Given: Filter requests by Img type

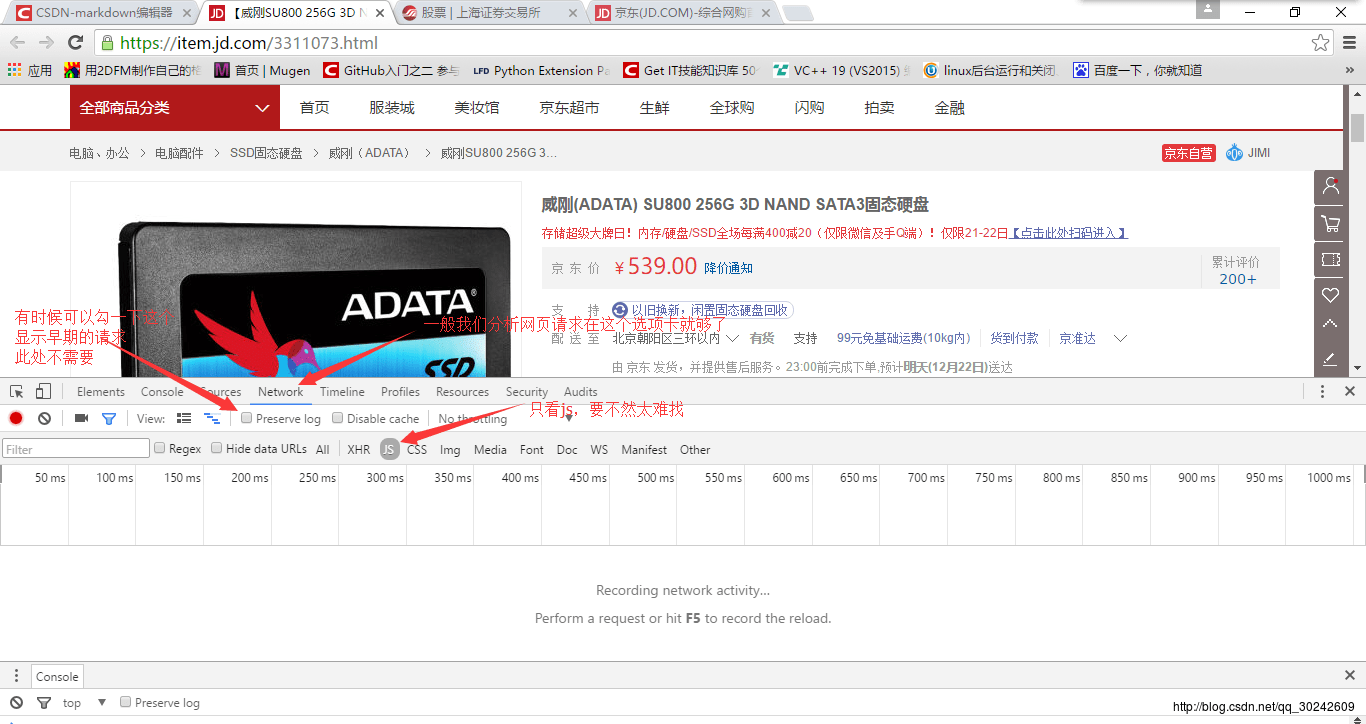Looking at the screenshot, I should click(450, 449).
